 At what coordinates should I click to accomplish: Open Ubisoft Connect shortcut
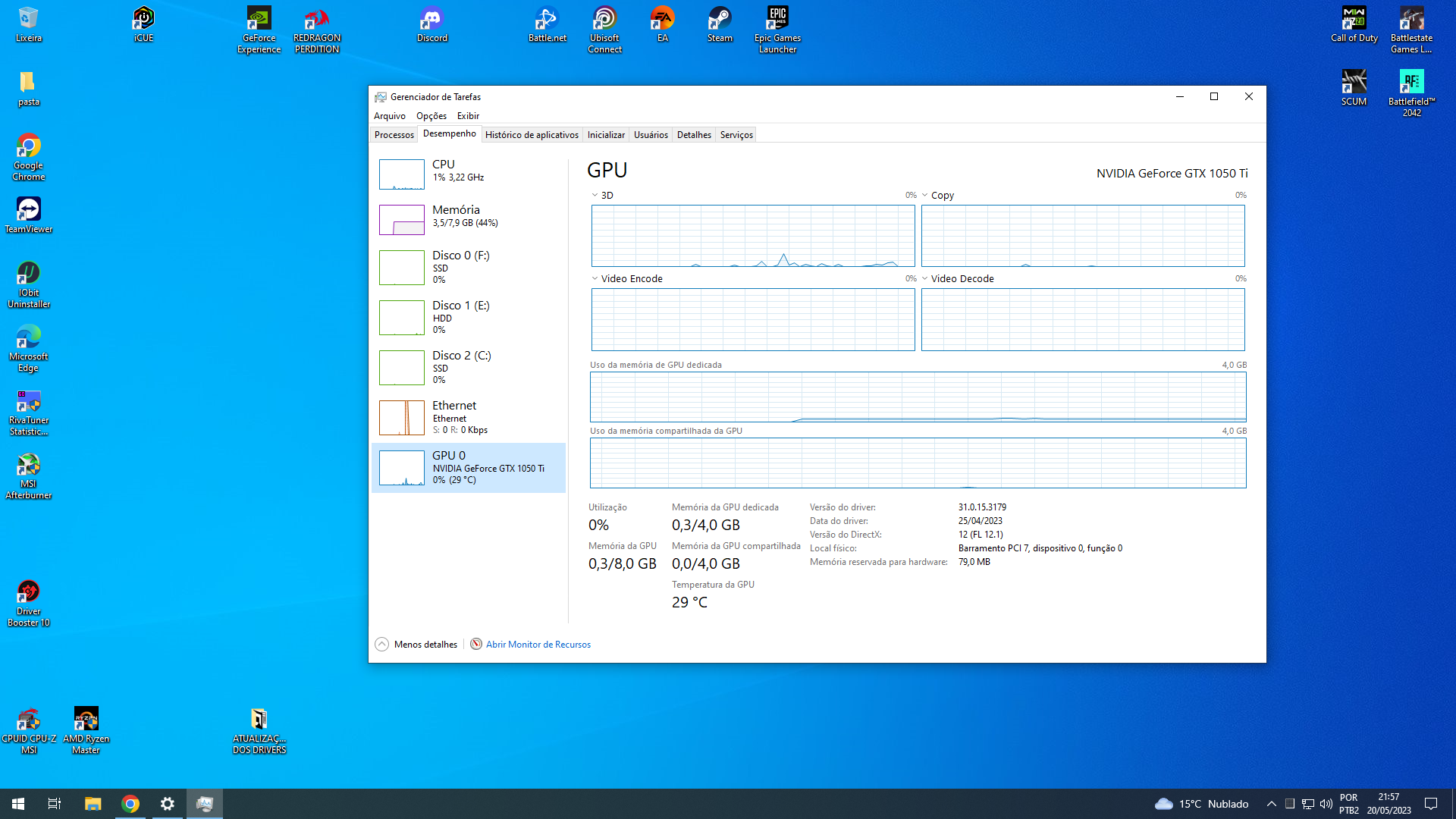point(604,30)
